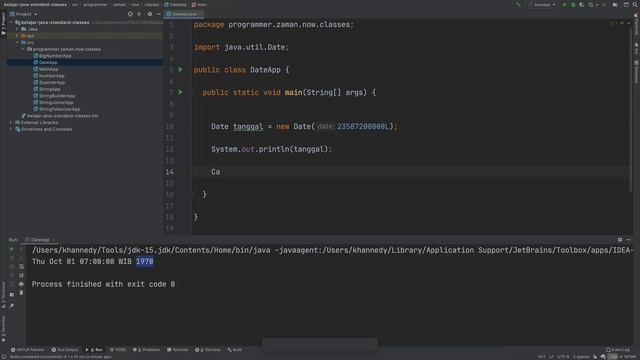Select StringApp class in project tree
The image size is (640, 360).
click(49, 89)
